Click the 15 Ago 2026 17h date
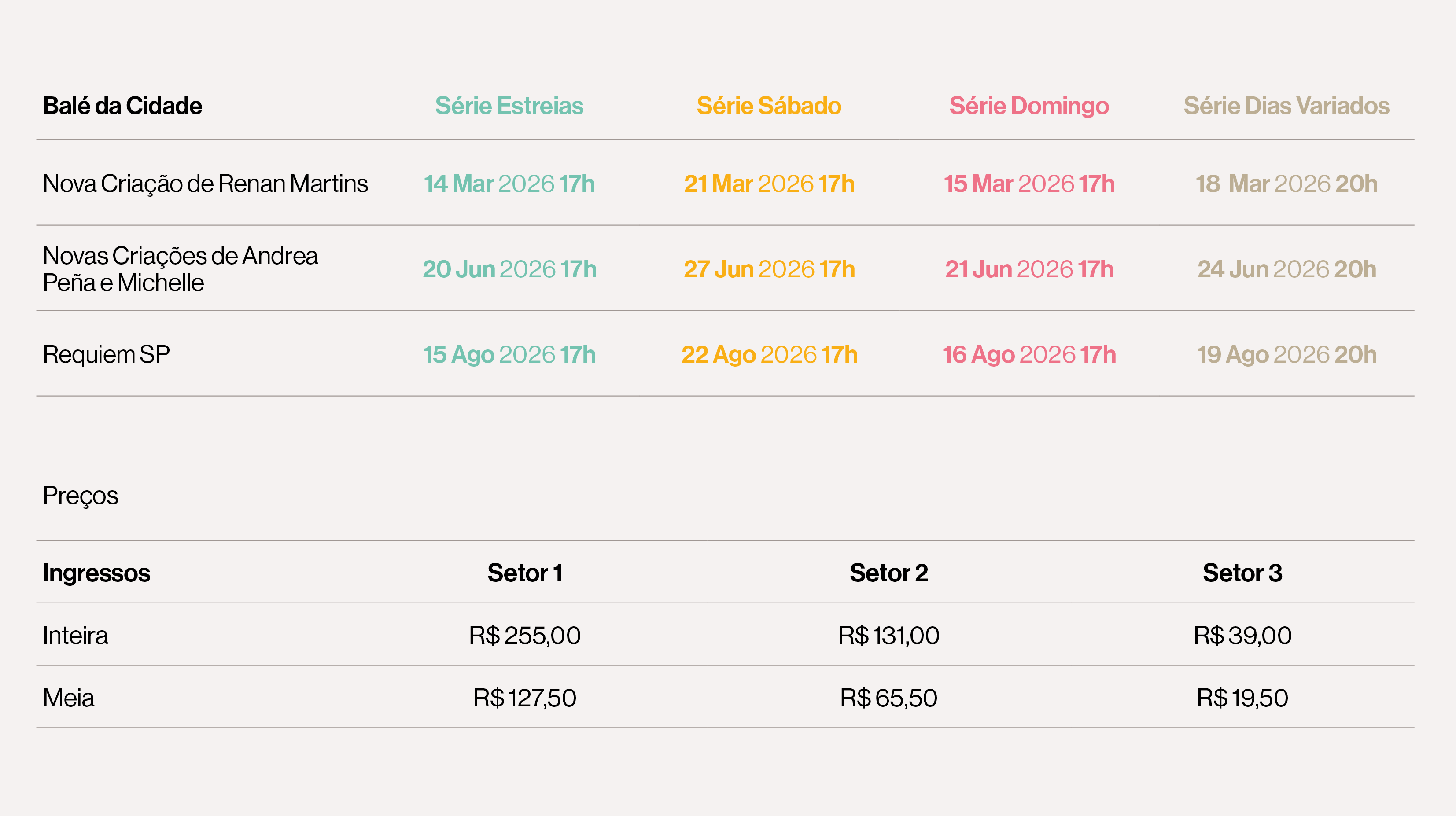 (x=509, y=354)
